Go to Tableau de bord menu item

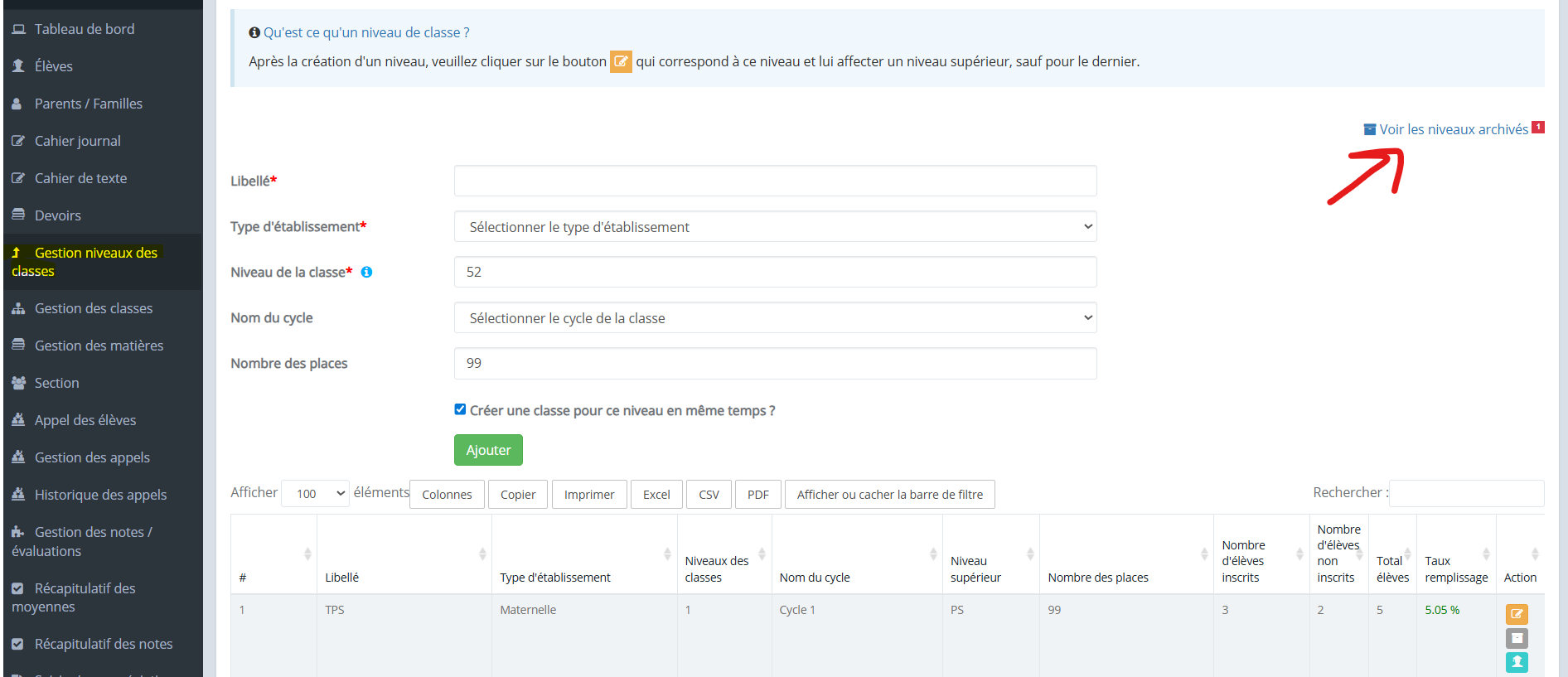(x=84, y=29)
